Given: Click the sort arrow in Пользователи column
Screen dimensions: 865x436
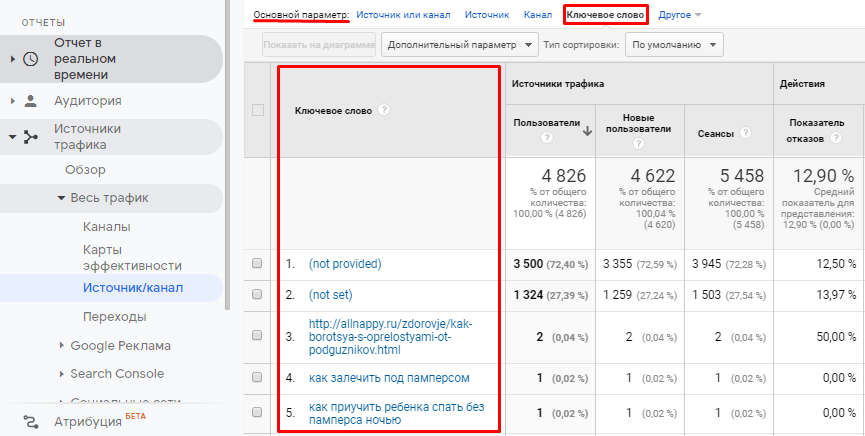Looking at the screenshot, I should click(x=587, y=129).
